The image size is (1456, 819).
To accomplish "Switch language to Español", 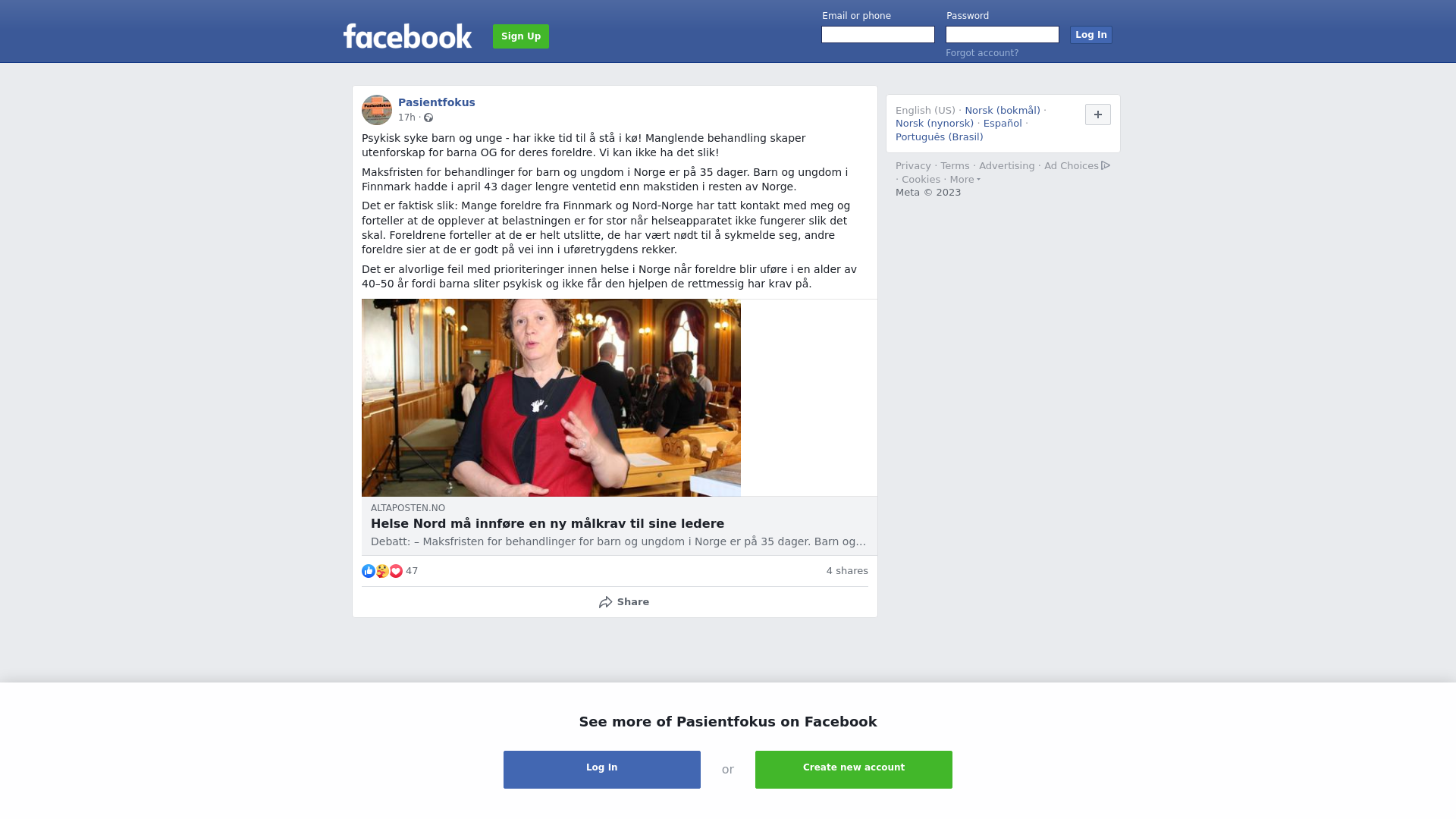I will [1003, 124].
